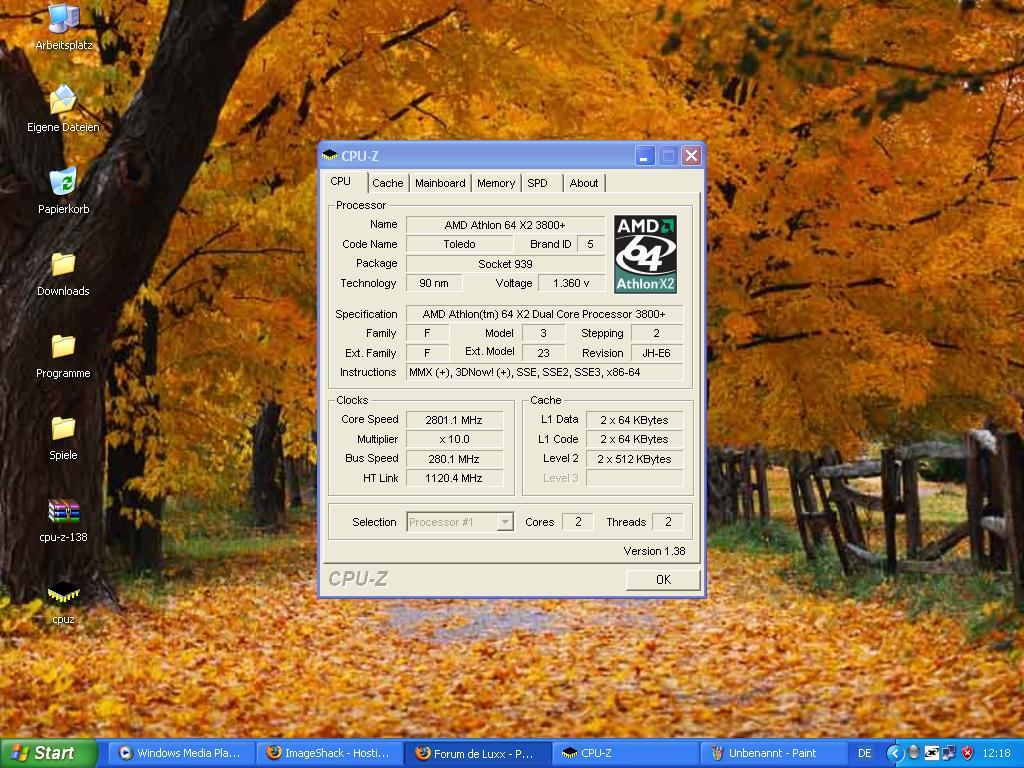Click the Ext. Model value '23'
Viewport: 1024px width, 768px height.
pyautogui.click(x=543, y=353)
